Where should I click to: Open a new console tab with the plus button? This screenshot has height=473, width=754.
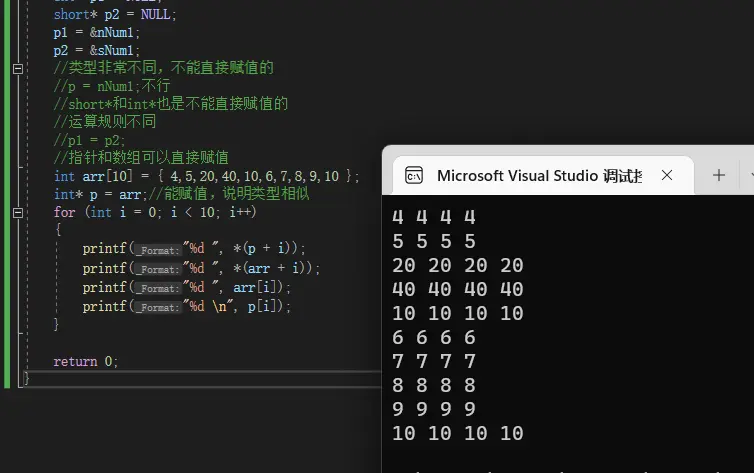[x=718, y=175]
